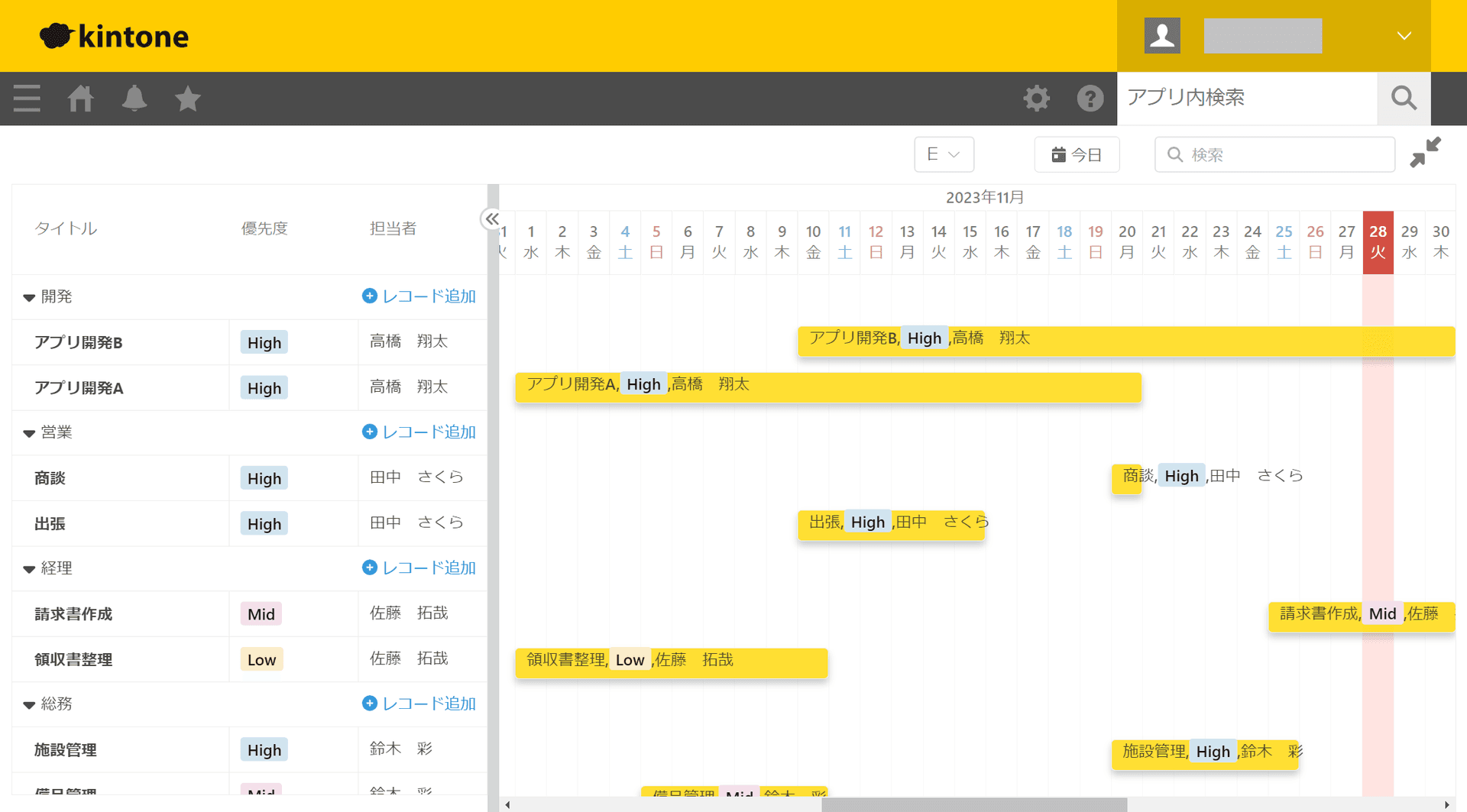Click the plus icon beside 経理 レコード追加

click(370, 568)
